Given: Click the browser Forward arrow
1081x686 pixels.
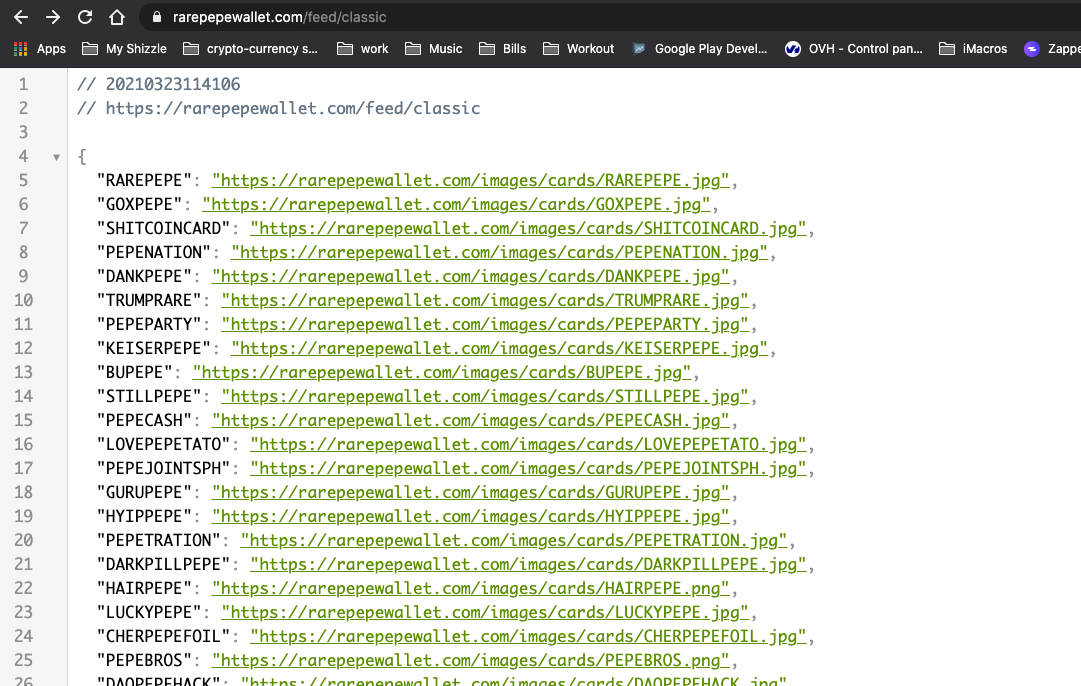Looking at the screenshot, I should 52,17.
